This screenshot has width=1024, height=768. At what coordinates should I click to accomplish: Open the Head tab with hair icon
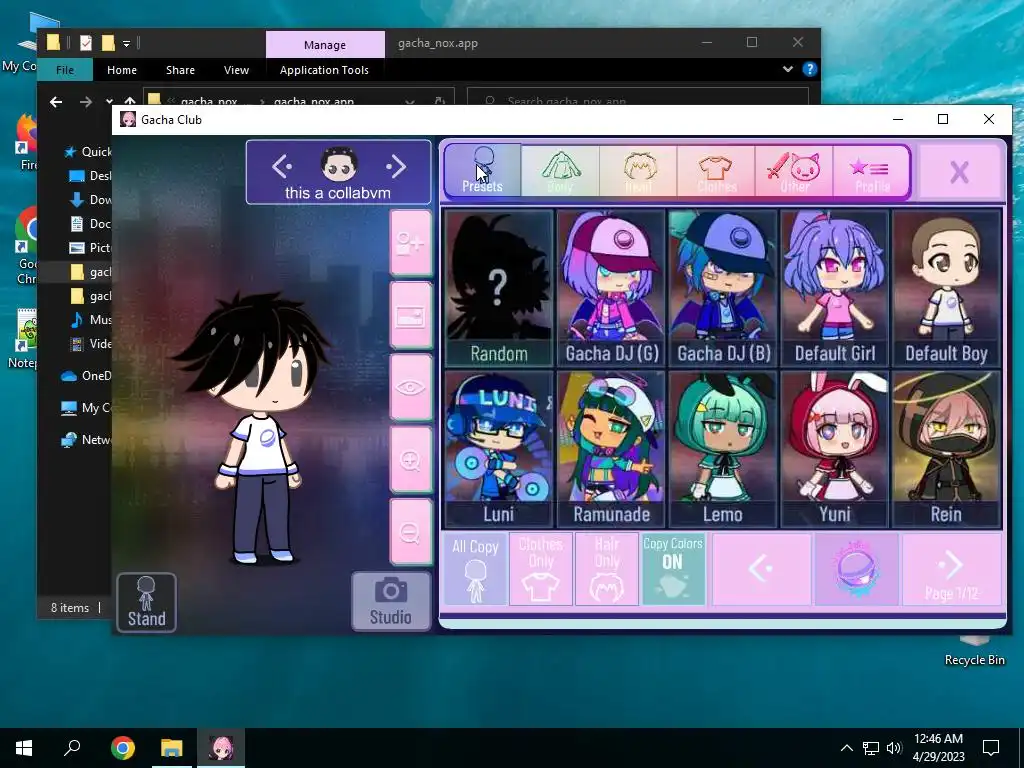pyautogui.click(x=638, y=170)
